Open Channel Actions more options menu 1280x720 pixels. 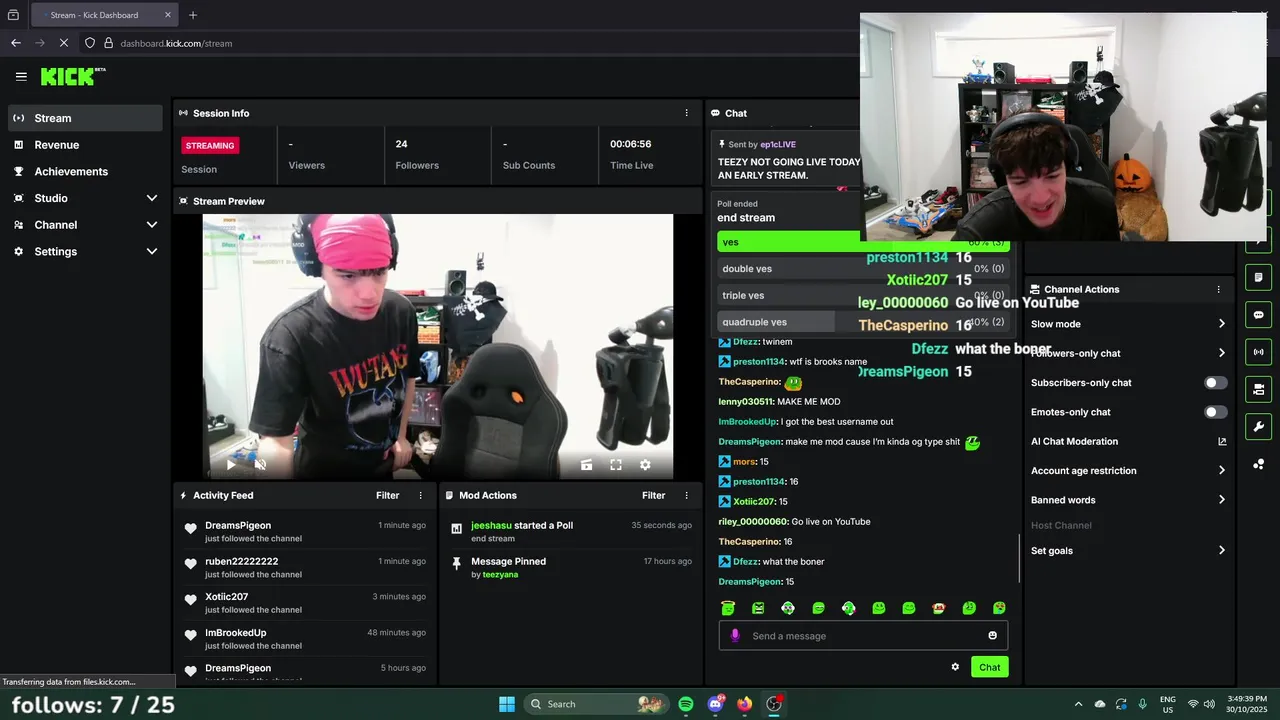[x=1218, y=289]
